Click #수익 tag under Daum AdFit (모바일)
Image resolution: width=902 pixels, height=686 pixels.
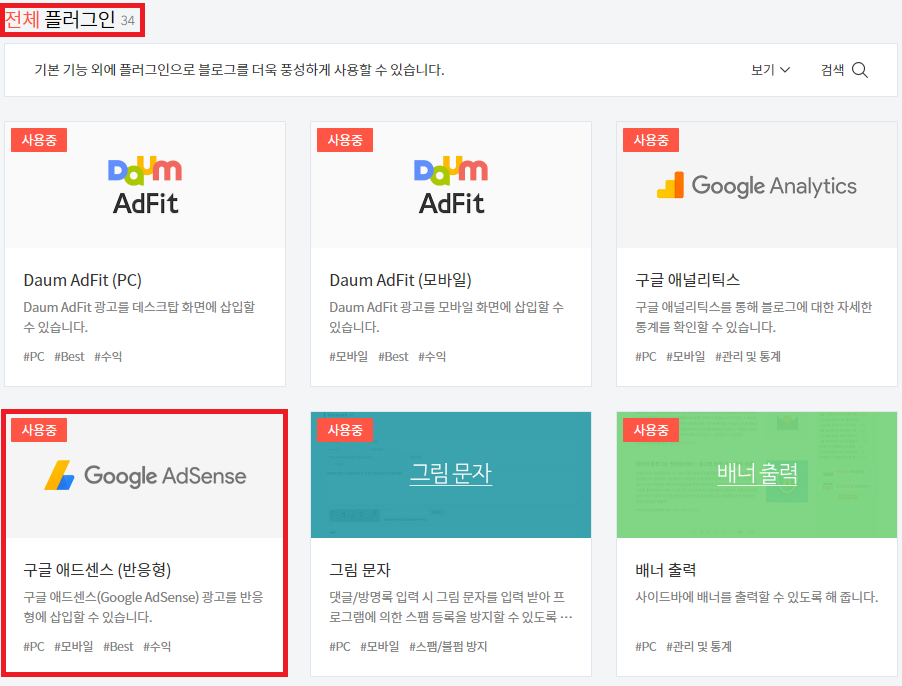point(432,357)
